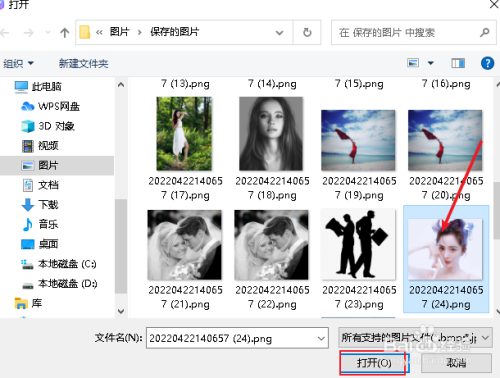Image resolution: width=500 pixels, height=378 pixels.
Task: Open 文档 folder in sidebar
Action: point(48,185)
